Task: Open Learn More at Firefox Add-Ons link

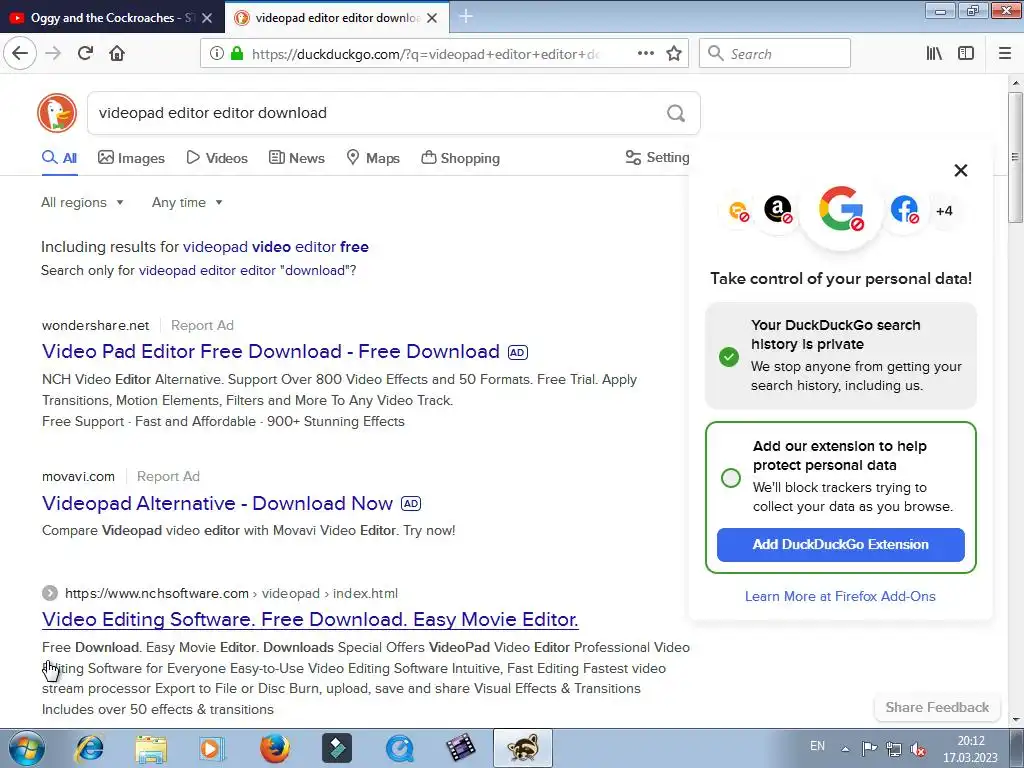Action: point(840,596)
